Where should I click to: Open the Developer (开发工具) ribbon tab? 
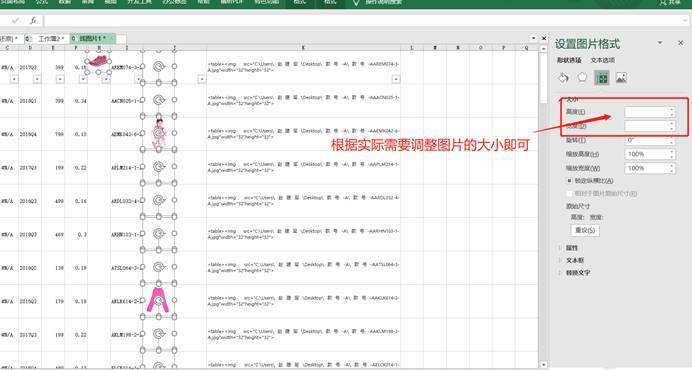139,2
